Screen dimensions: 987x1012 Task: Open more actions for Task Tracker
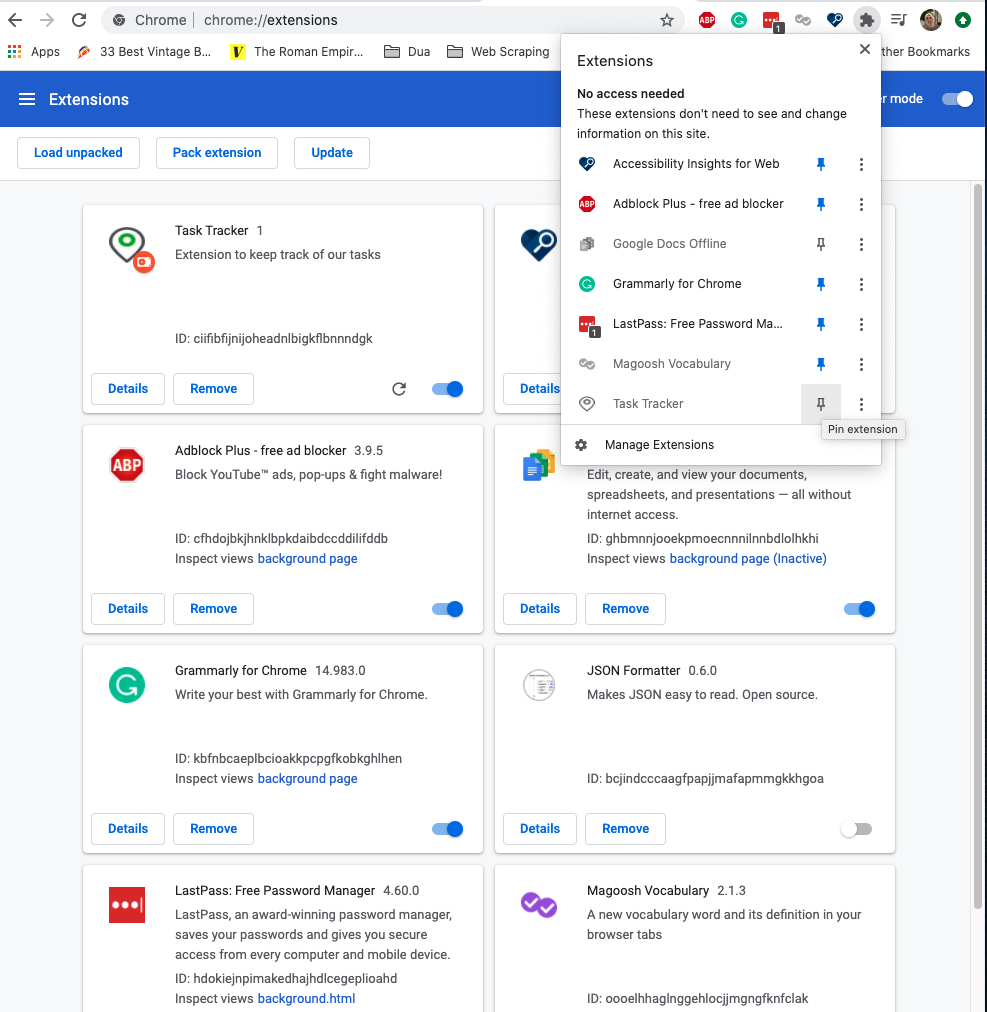(861, 404)
